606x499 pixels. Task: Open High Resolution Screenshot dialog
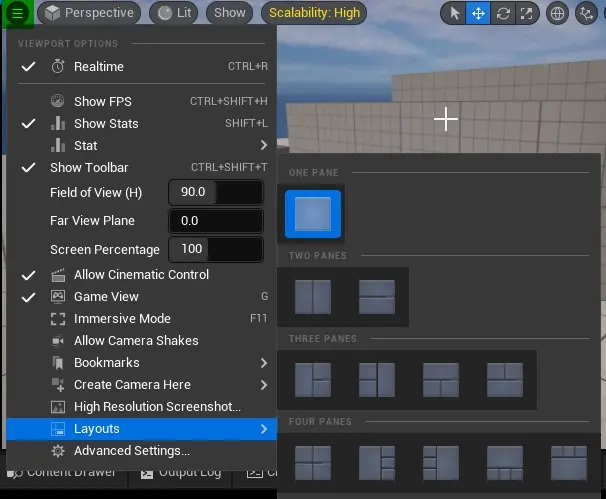click(x=141, y=407)
